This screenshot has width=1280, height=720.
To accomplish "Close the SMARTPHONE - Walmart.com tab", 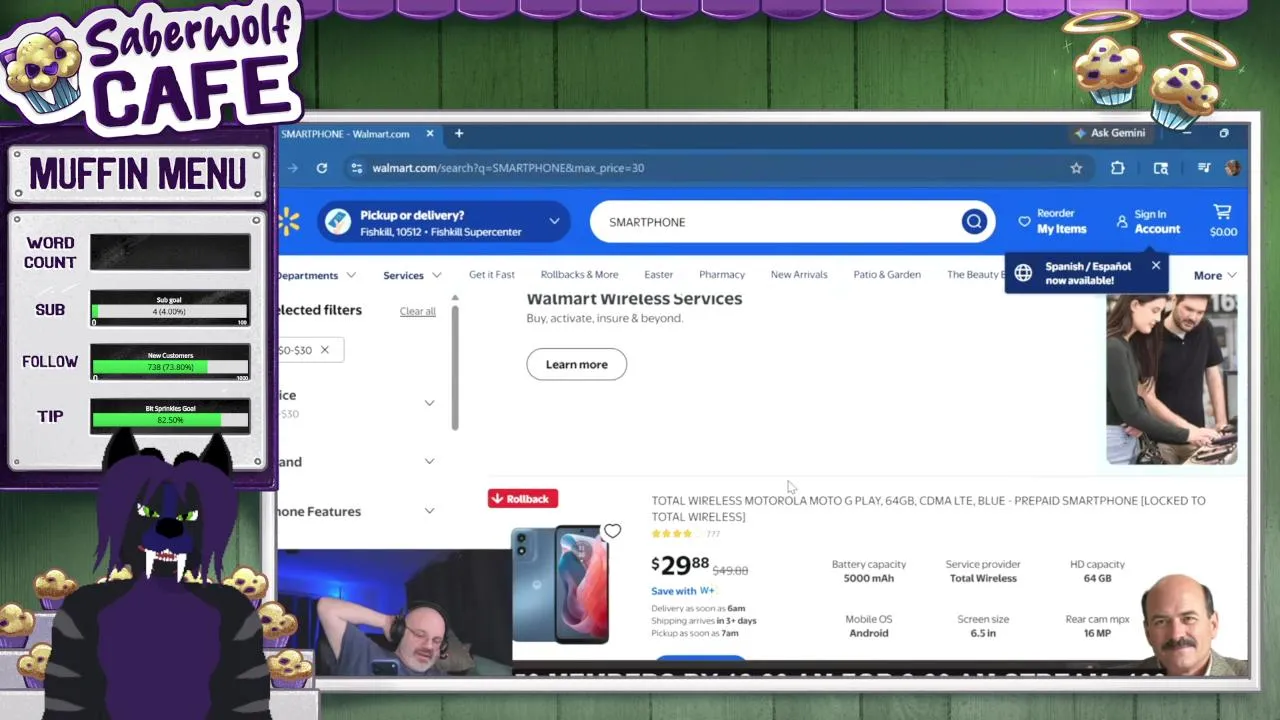I will pyautogui.click(x=430, y=133).
